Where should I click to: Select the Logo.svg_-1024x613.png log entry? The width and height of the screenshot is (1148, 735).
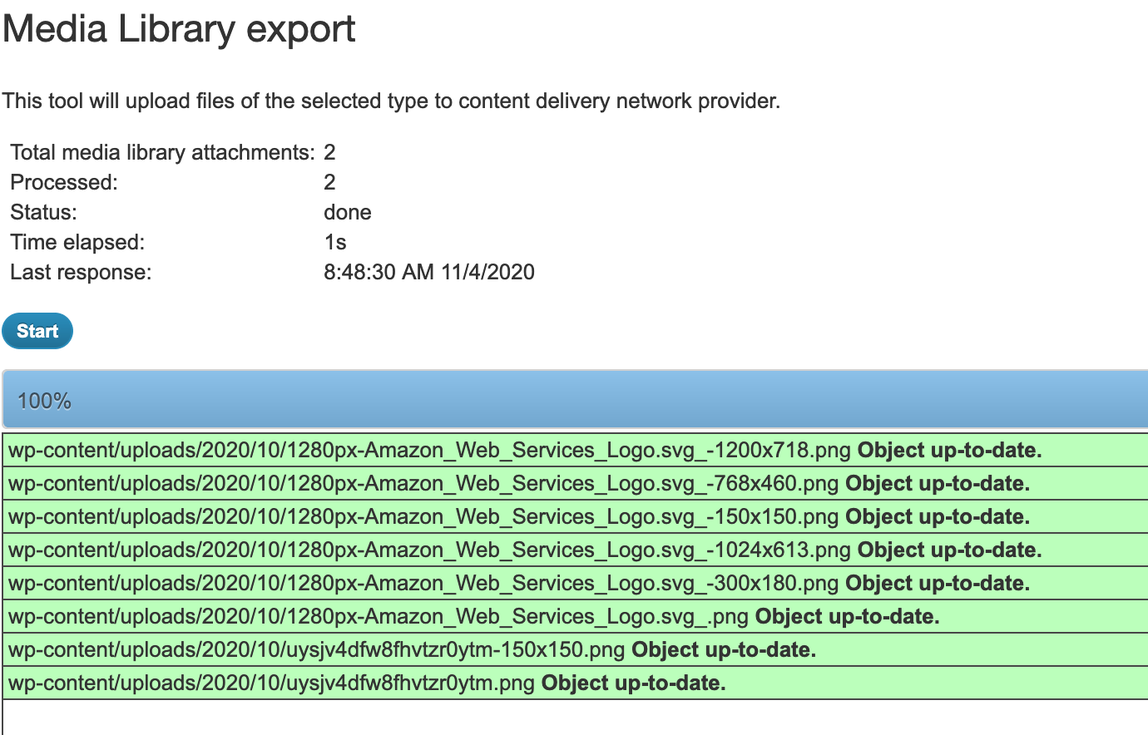[x=525, y=550]
